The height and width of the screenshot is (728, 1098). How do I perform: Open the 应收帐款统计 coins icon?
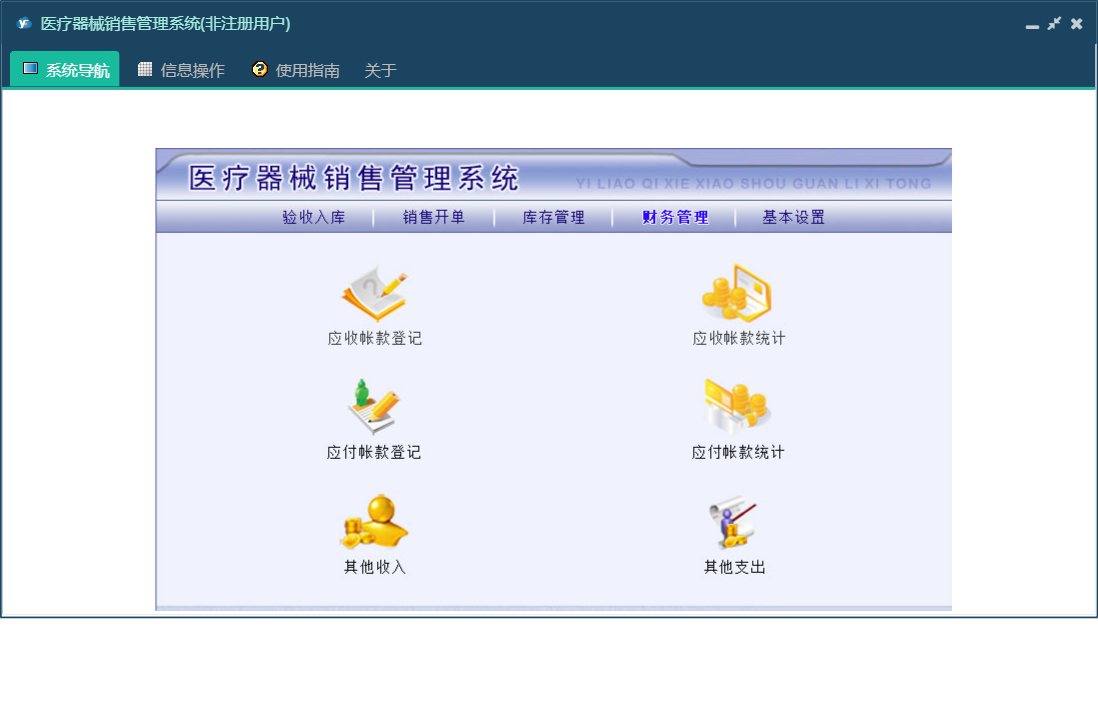(x=737, y=293)
